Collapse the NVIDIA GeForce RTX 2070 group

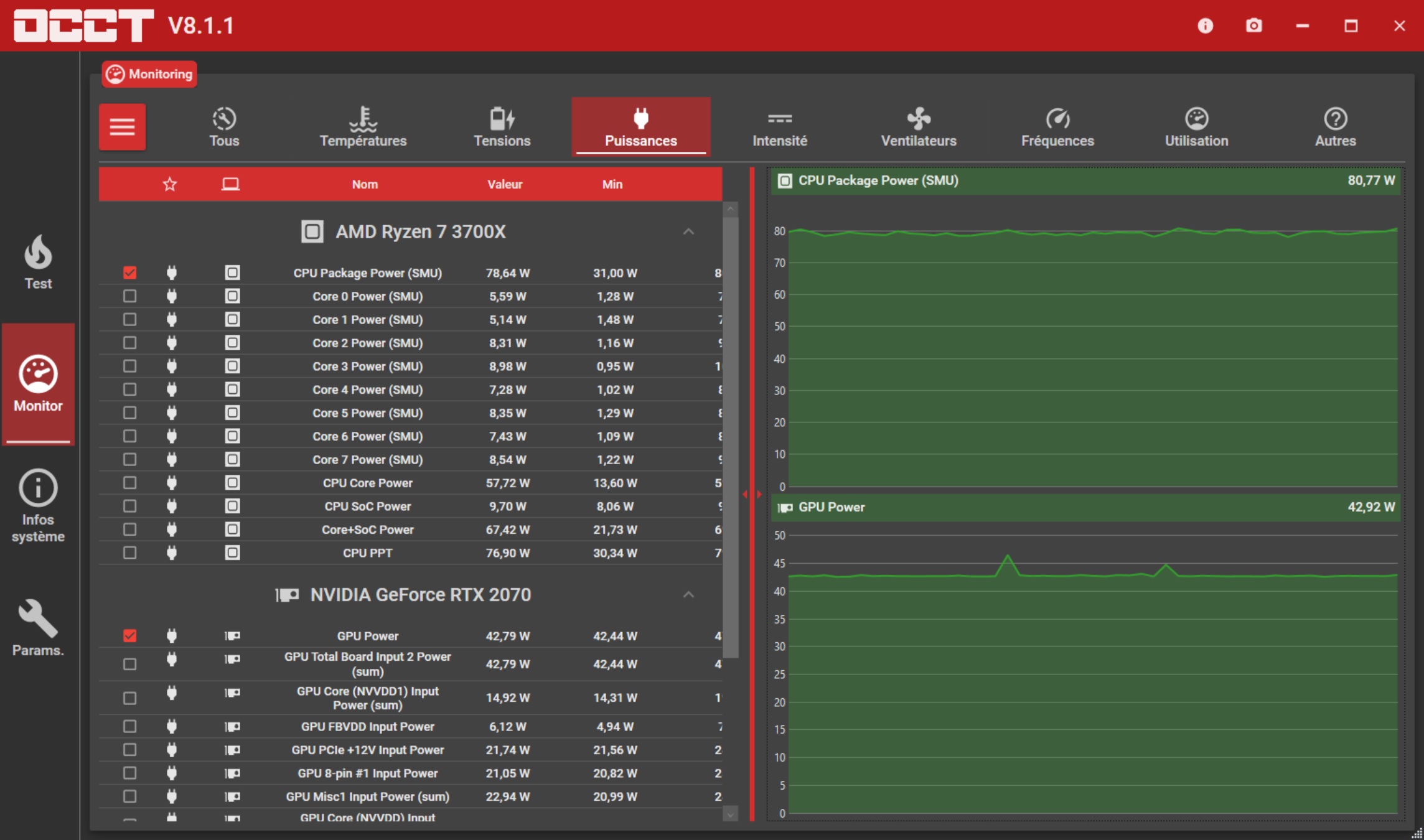(688, 594)
